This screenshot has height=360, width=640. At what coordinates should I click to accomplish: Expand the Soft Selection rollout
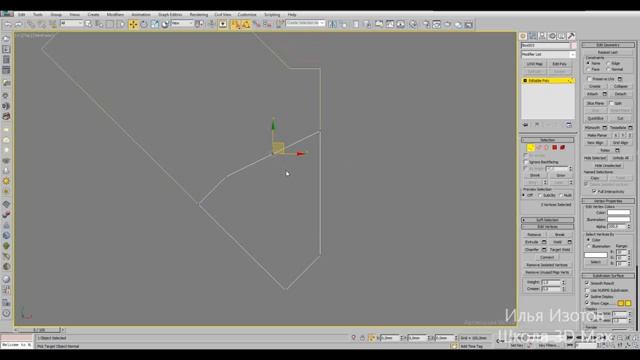pyautogui.click(x=547, y=220)
